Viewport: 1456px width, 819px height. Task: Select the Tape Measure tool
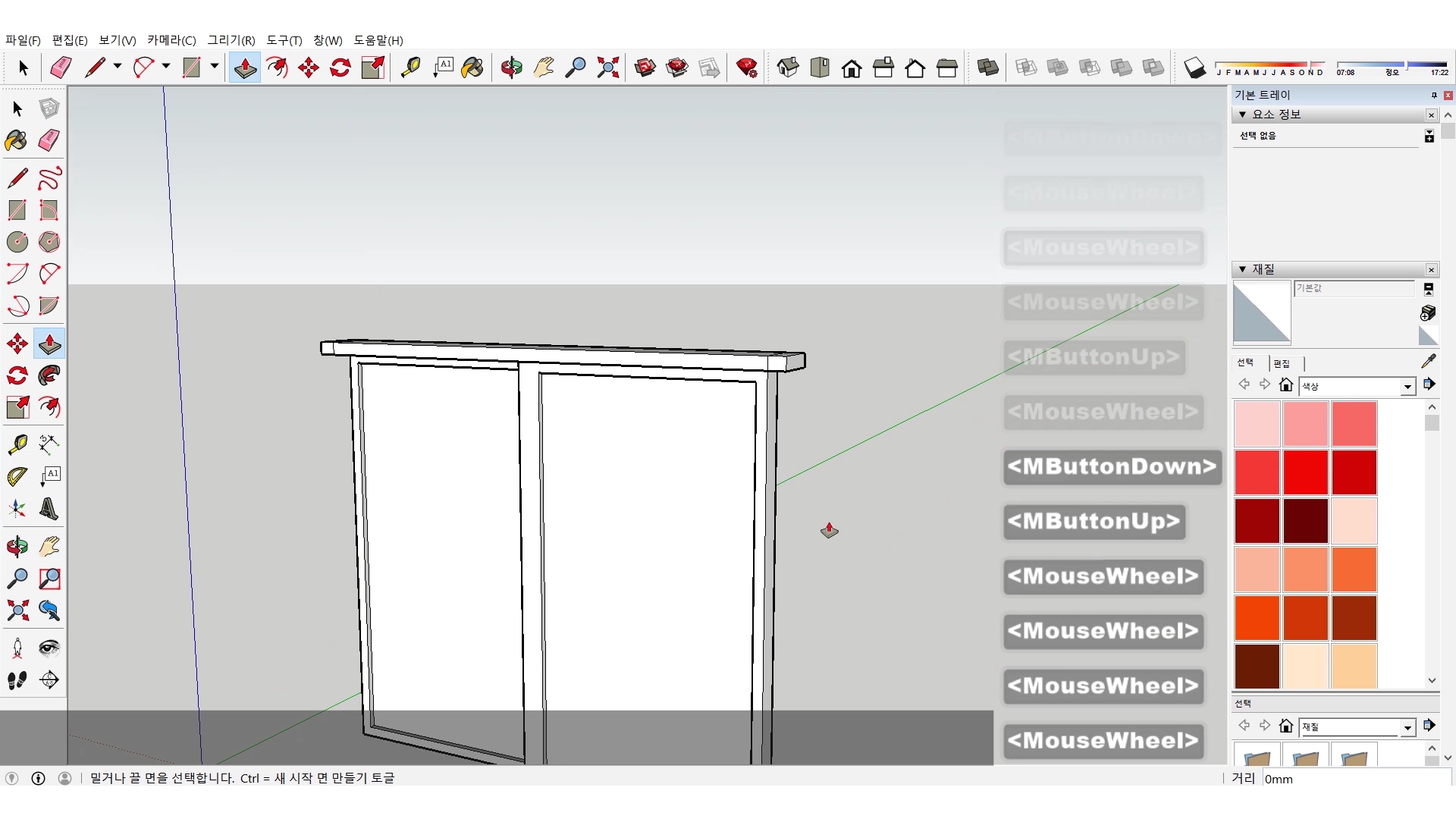tap(17, 444)
